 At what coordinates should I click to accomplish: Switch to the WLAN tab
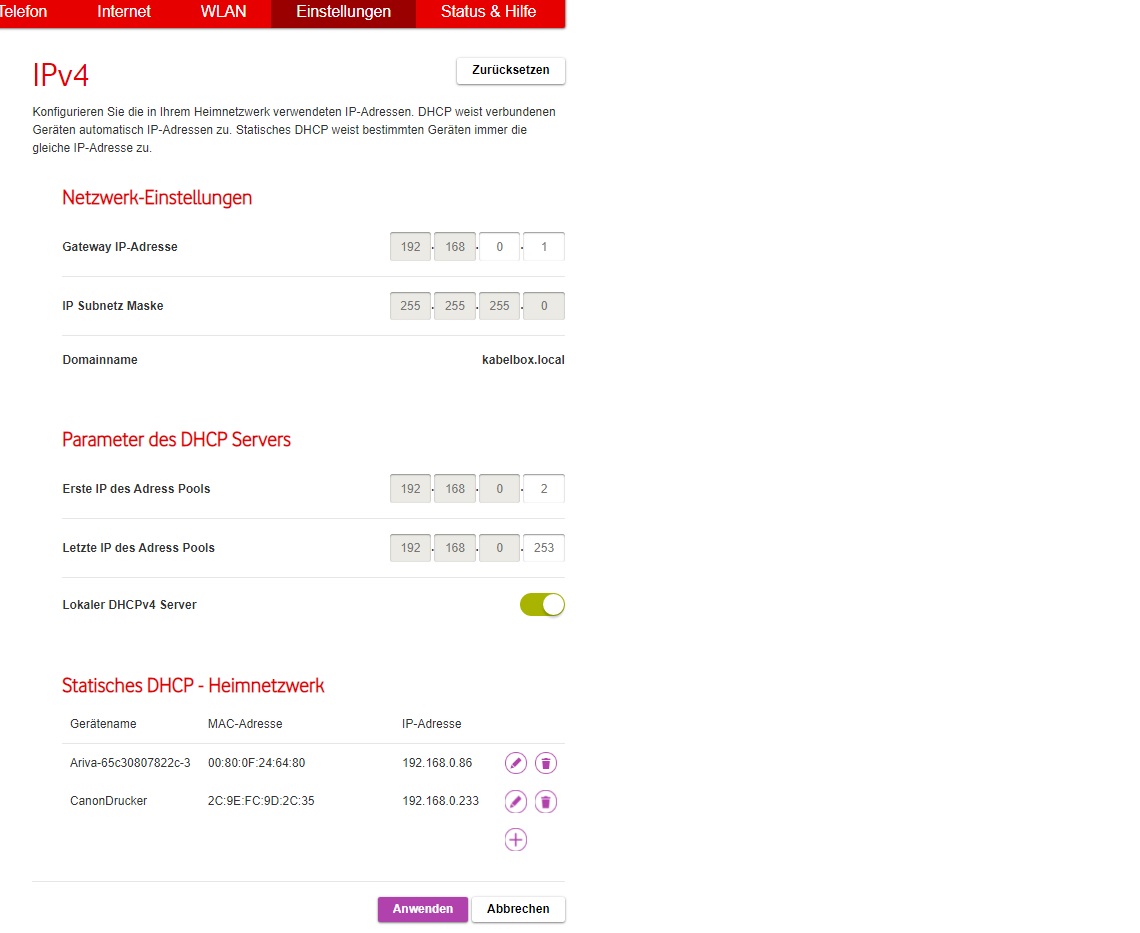pyautogui.click(x=223, y=12)
